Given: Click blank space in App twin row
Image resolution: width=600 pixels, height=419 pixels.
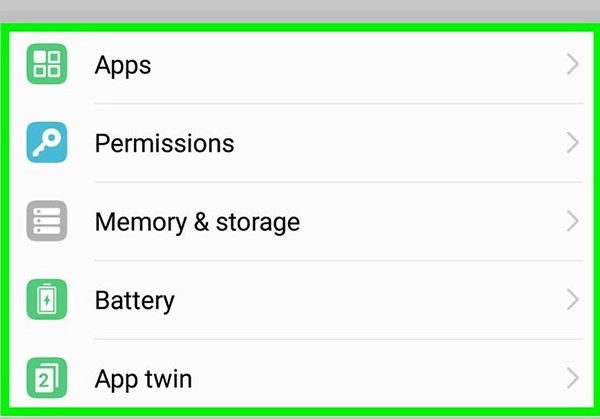Looking at the screenshot, I should click(x=380, y=378).
